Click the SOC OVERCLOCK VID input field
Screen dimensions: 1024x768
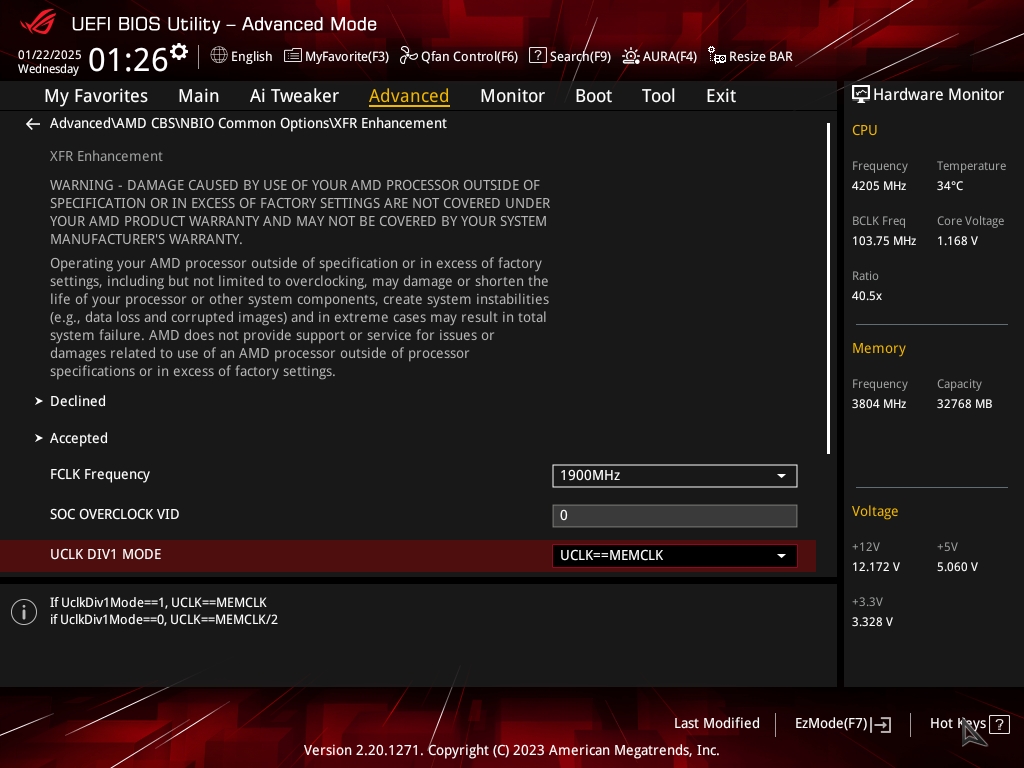point(675,516)
